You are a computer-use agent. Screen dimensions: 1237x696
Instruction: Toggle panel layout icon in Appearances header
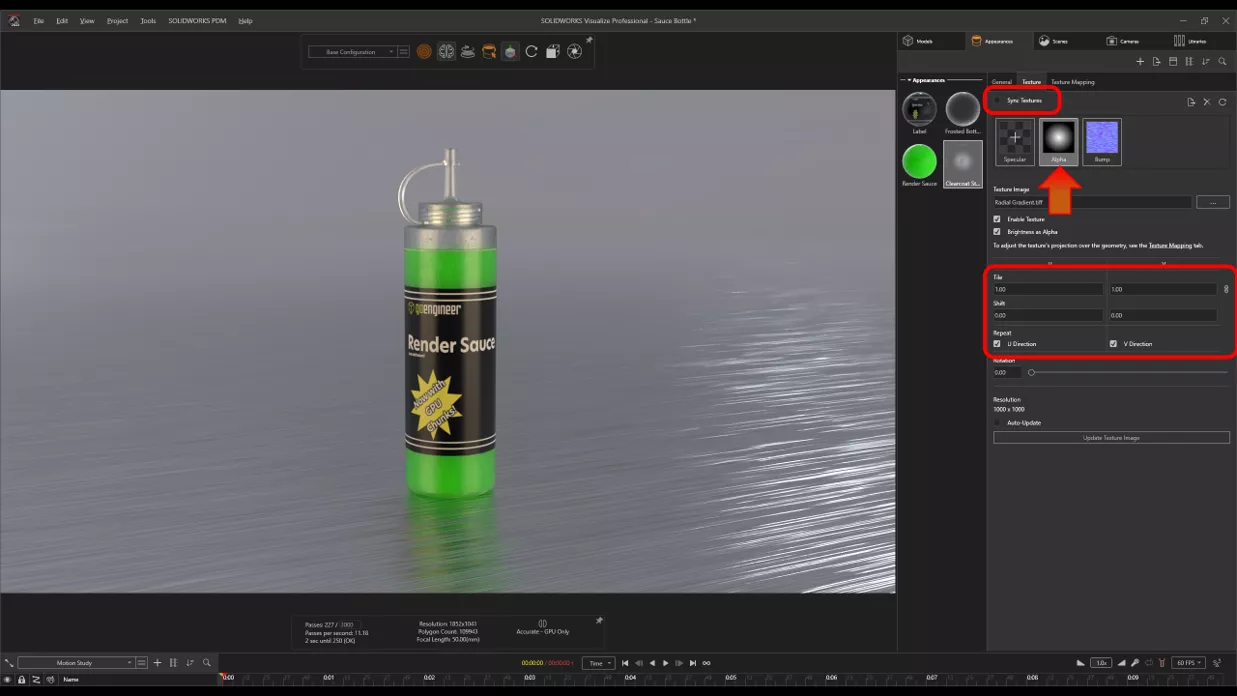(1173, 62)
